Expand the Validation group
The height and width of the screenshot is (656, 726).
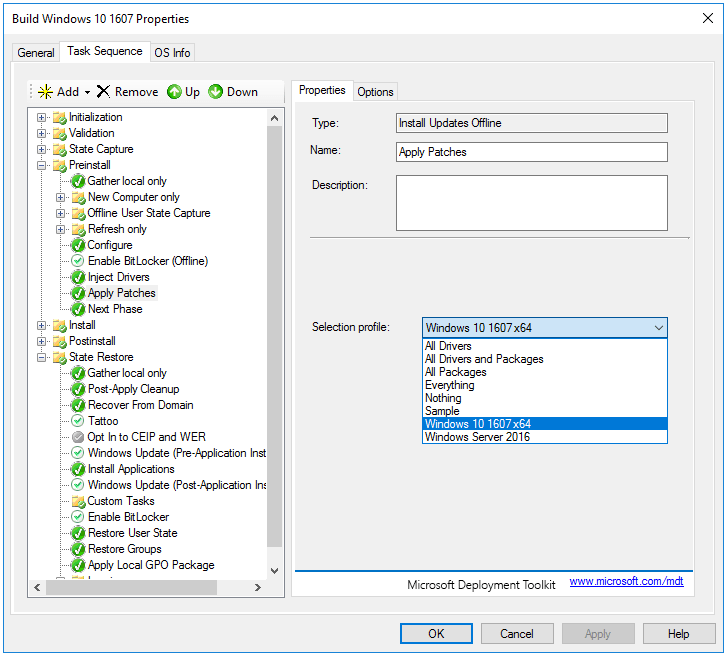tap(42, 133)
